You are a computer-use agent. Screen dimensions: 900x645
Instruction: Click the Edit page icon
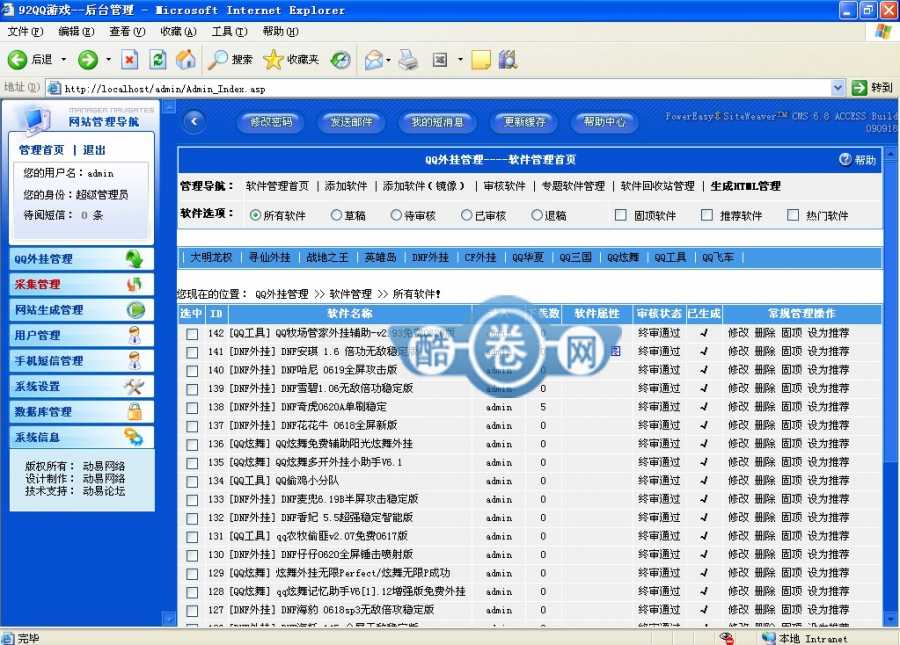440,60
